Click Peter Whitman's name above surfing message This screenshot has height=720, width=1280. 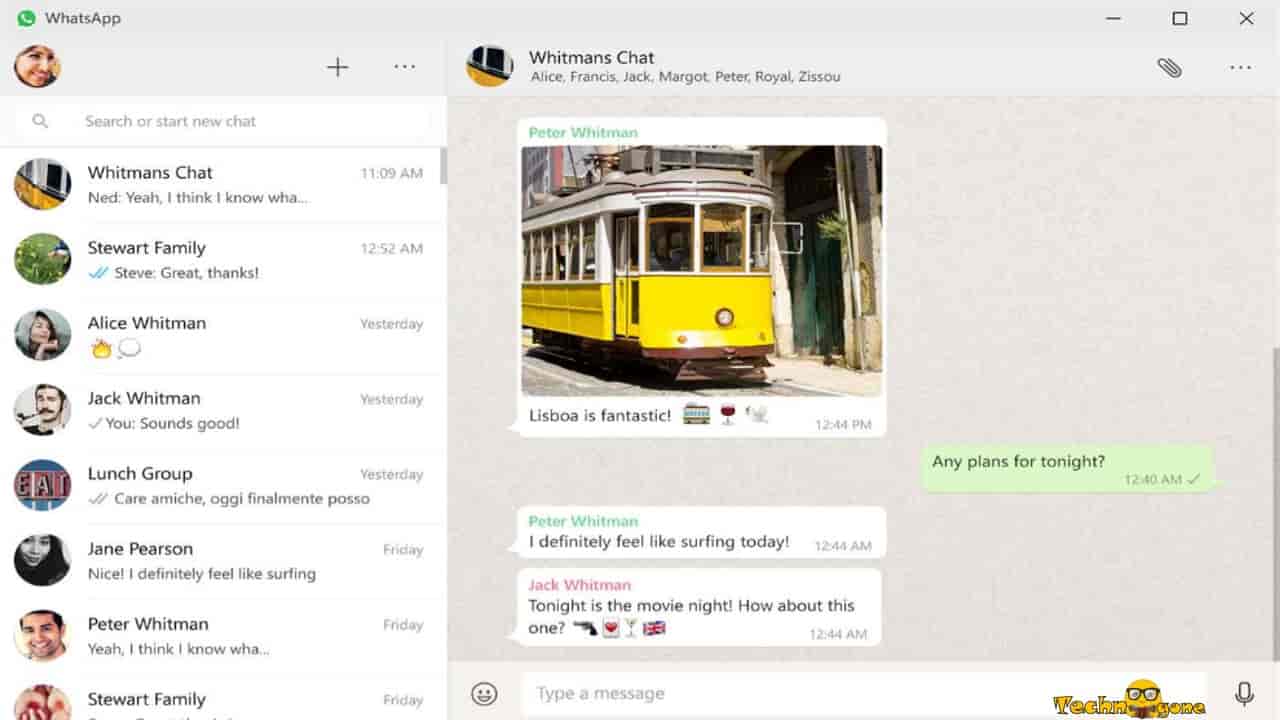click(x=583, y=521)
